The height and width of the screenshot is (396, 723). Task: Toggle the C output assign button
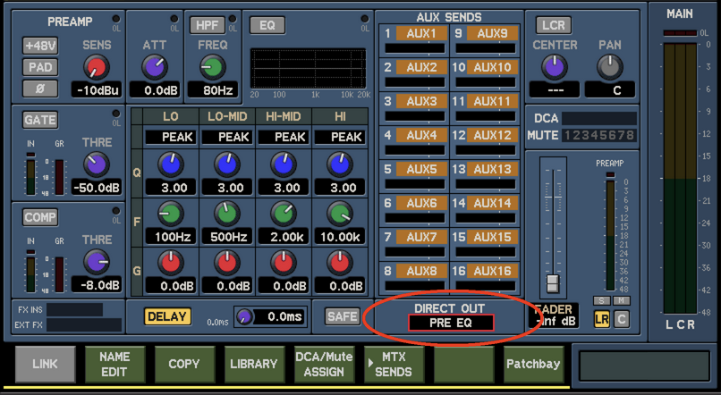[621, 319]
